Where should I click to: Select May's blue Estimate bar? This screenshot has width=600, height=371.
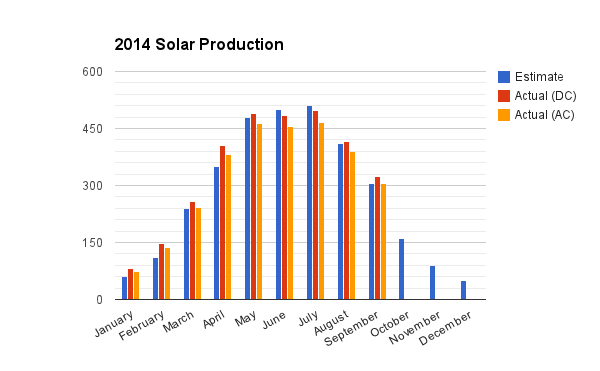(248, 208)
